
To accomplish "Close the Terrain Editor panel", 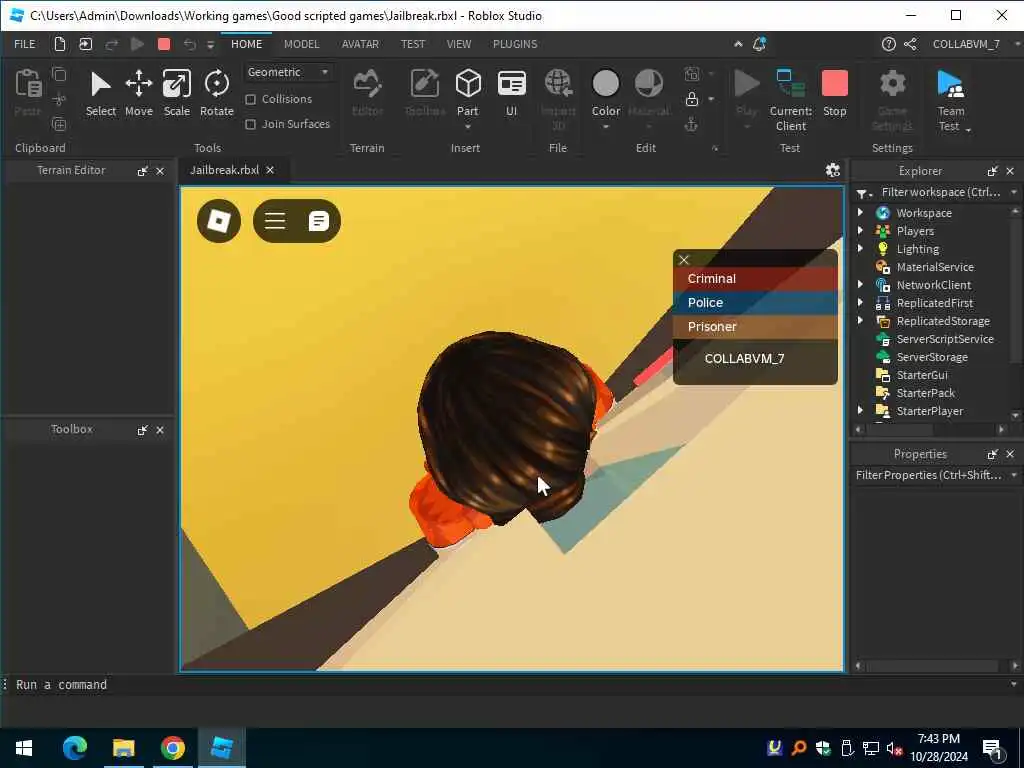I will click(160, 171).
